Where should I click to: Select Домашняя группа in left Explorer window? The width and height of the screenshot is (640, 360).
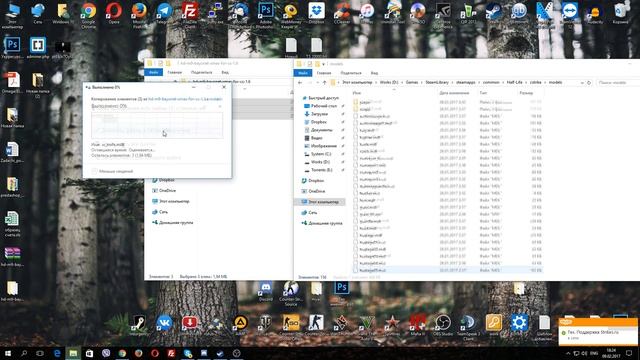173,223
